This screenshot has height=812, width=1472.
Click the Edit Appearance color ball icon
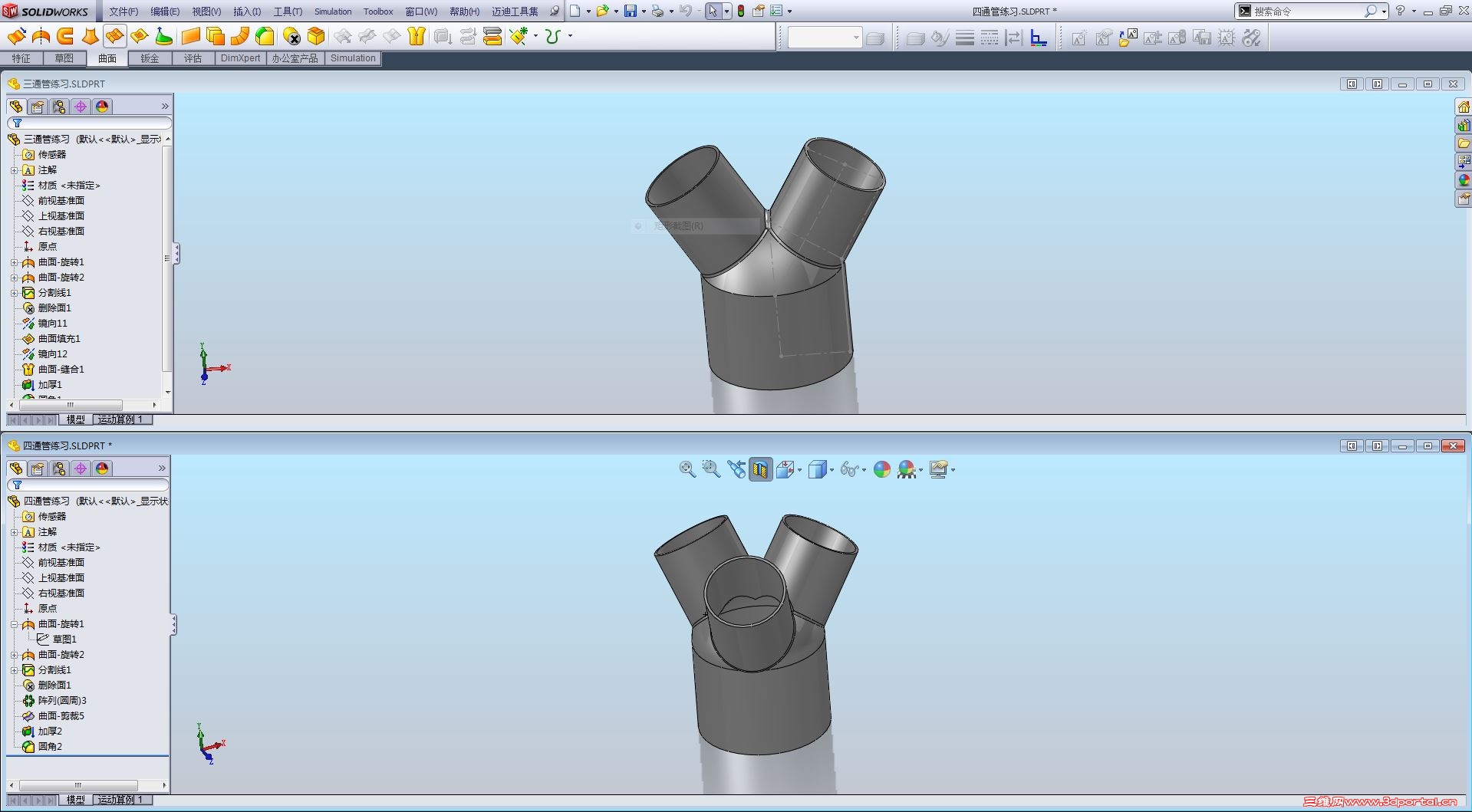[882, 469]
